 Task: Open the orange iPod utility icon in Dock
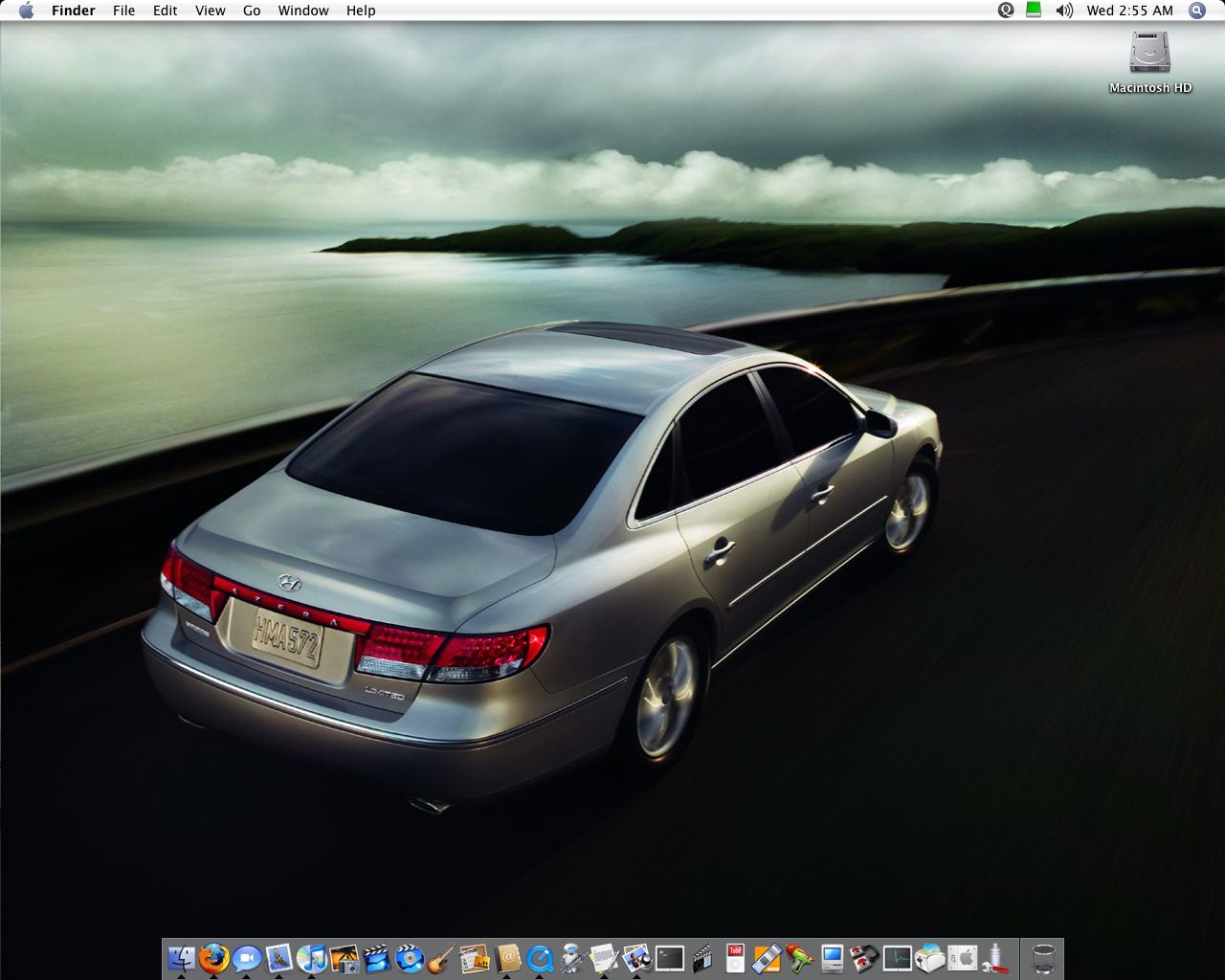768,957
